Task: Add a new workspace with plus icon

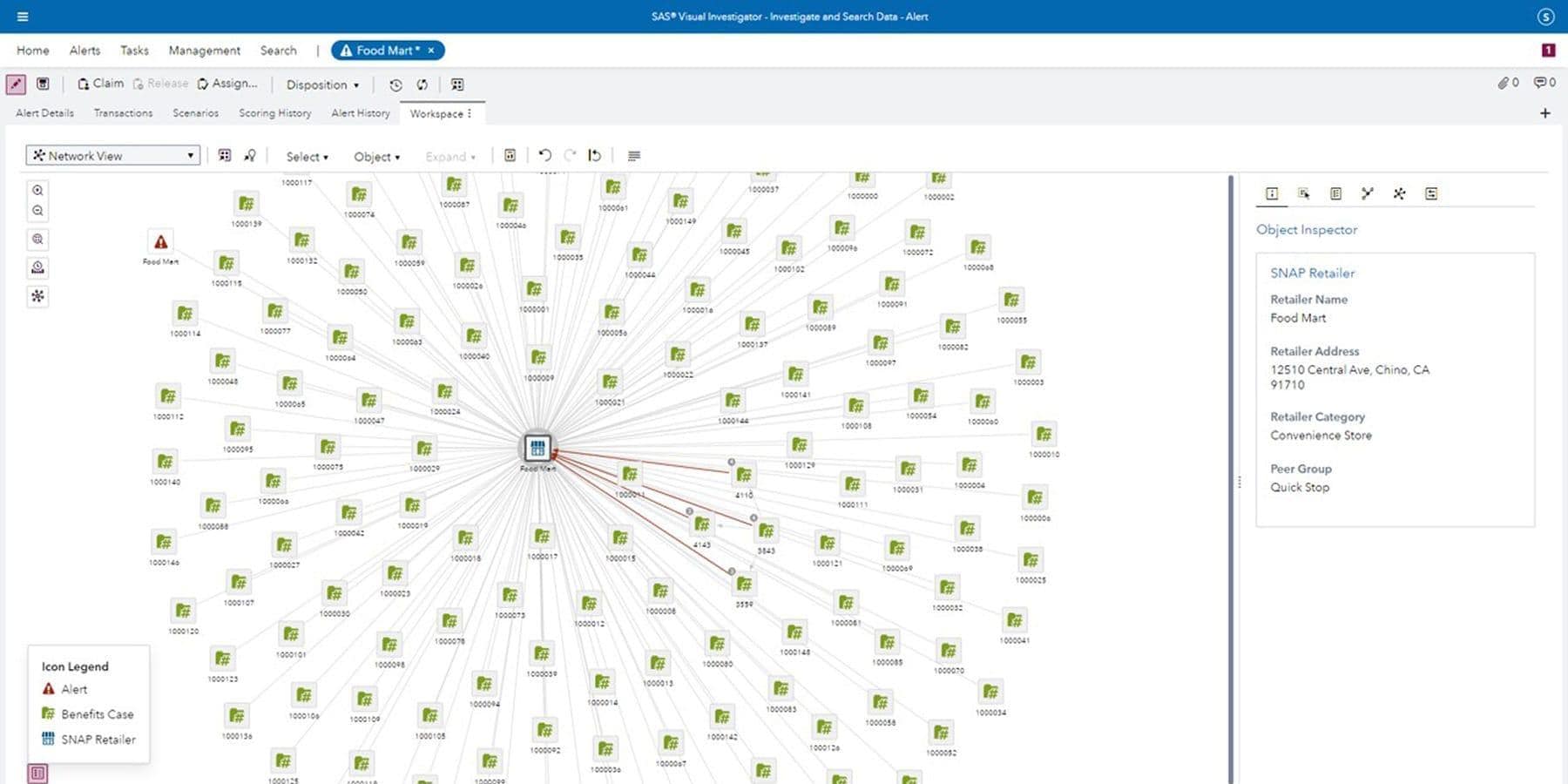Action: [x=1545, y=113]
